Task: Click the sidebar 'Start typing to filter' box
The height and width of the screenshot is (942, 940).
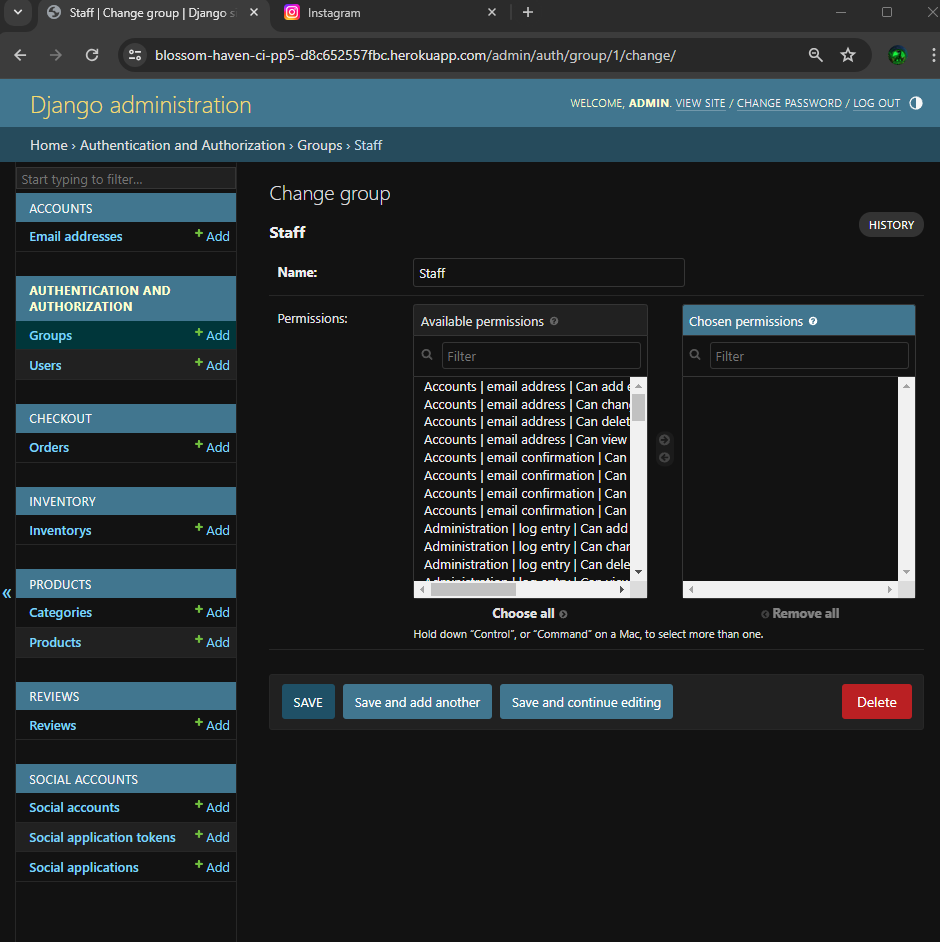Action: click(126, 179)
